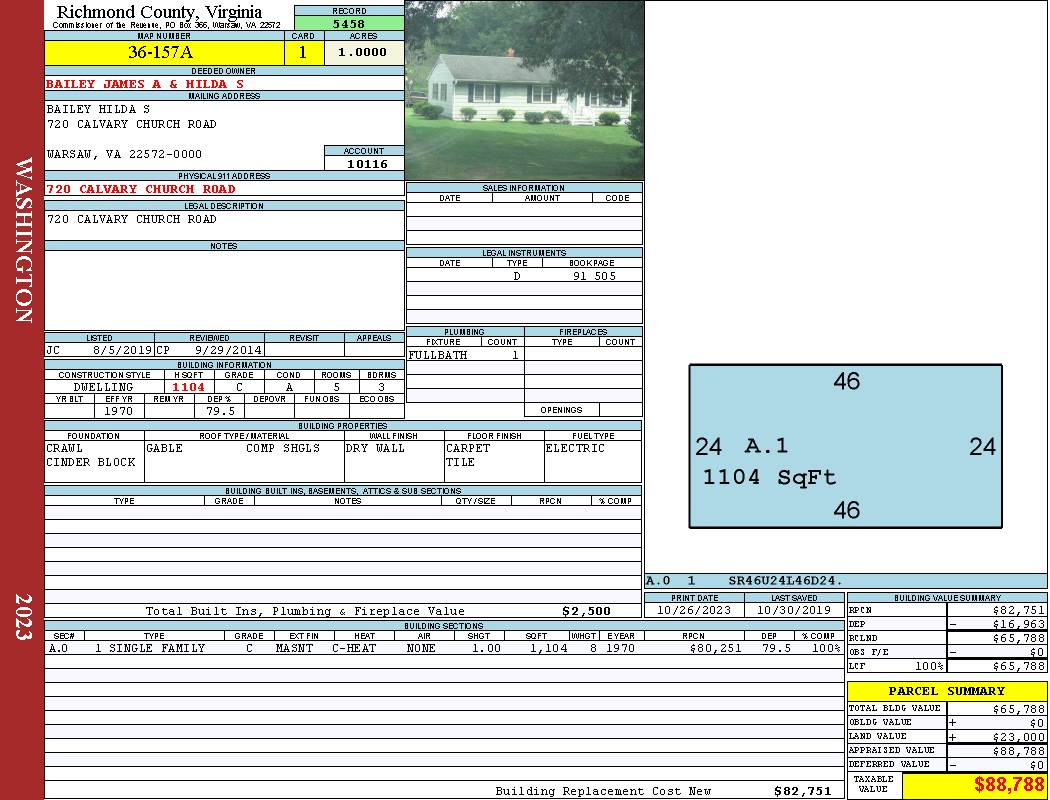Select the land value $23,000
This screenshot has width=1050, height=800.
(x=1017, y=737)
